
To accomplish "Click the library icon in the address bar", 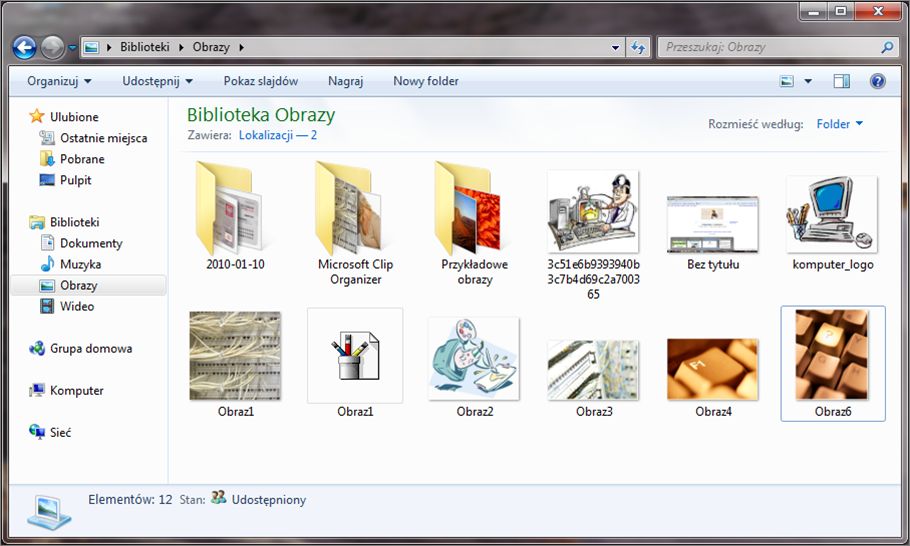I will (91, 48).
